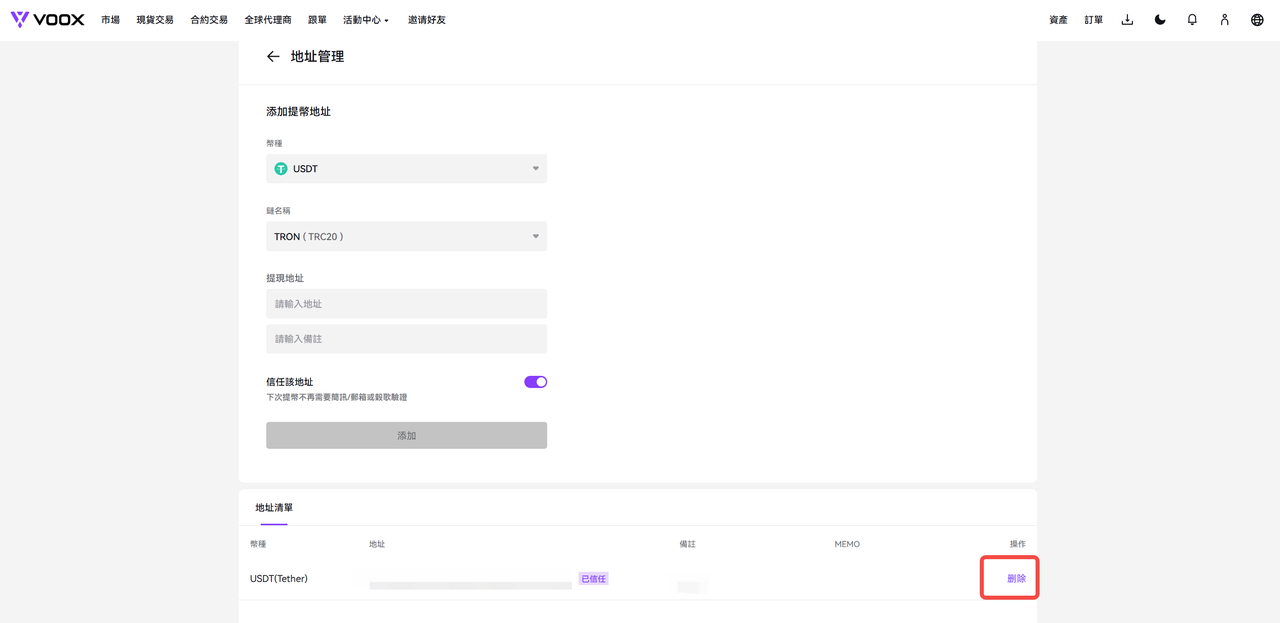The image size is (1280, 623).
Task: Open 邀请好友 page
Action: [x=427, y=20]
